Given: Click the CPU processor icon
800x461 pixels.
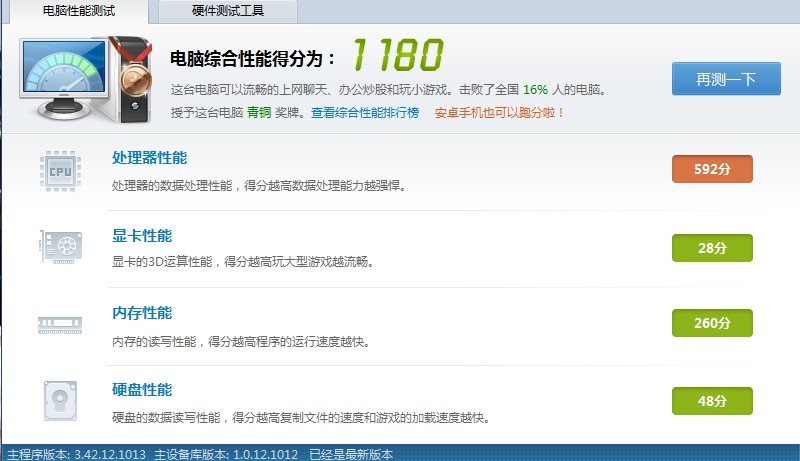Looking at the screenshot, I should [59, 169].
